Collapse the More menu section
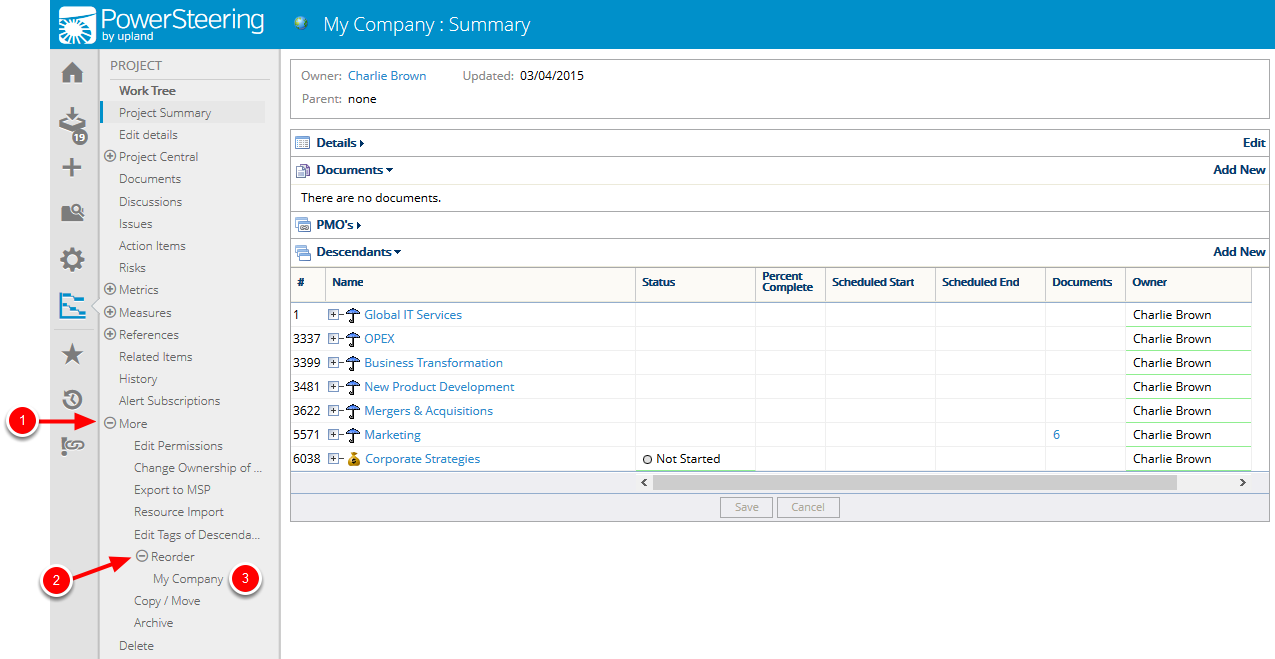The height and width of the screenshot is (659, 1275). coord(111,424)
